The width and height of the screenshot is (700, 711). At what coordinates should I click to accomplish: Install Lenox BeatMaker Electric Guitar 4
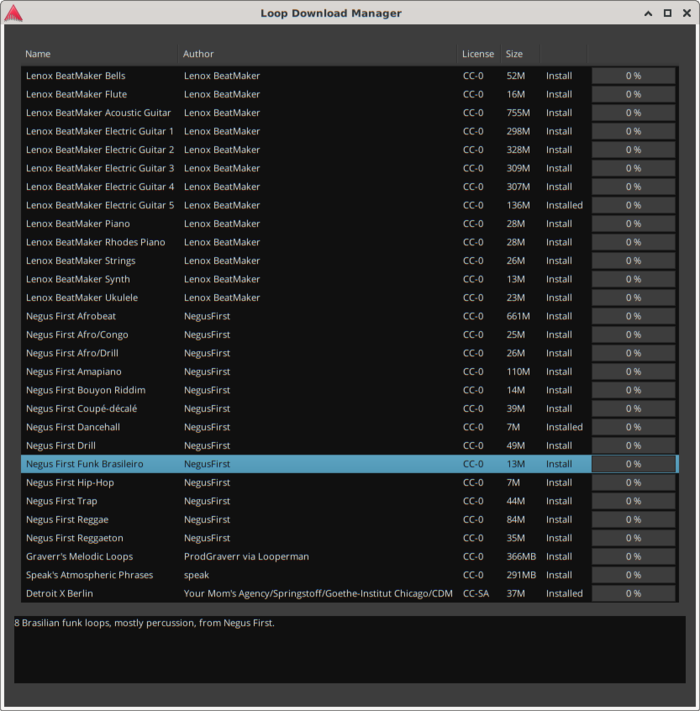pyautogui.click(x=559, y=187)
